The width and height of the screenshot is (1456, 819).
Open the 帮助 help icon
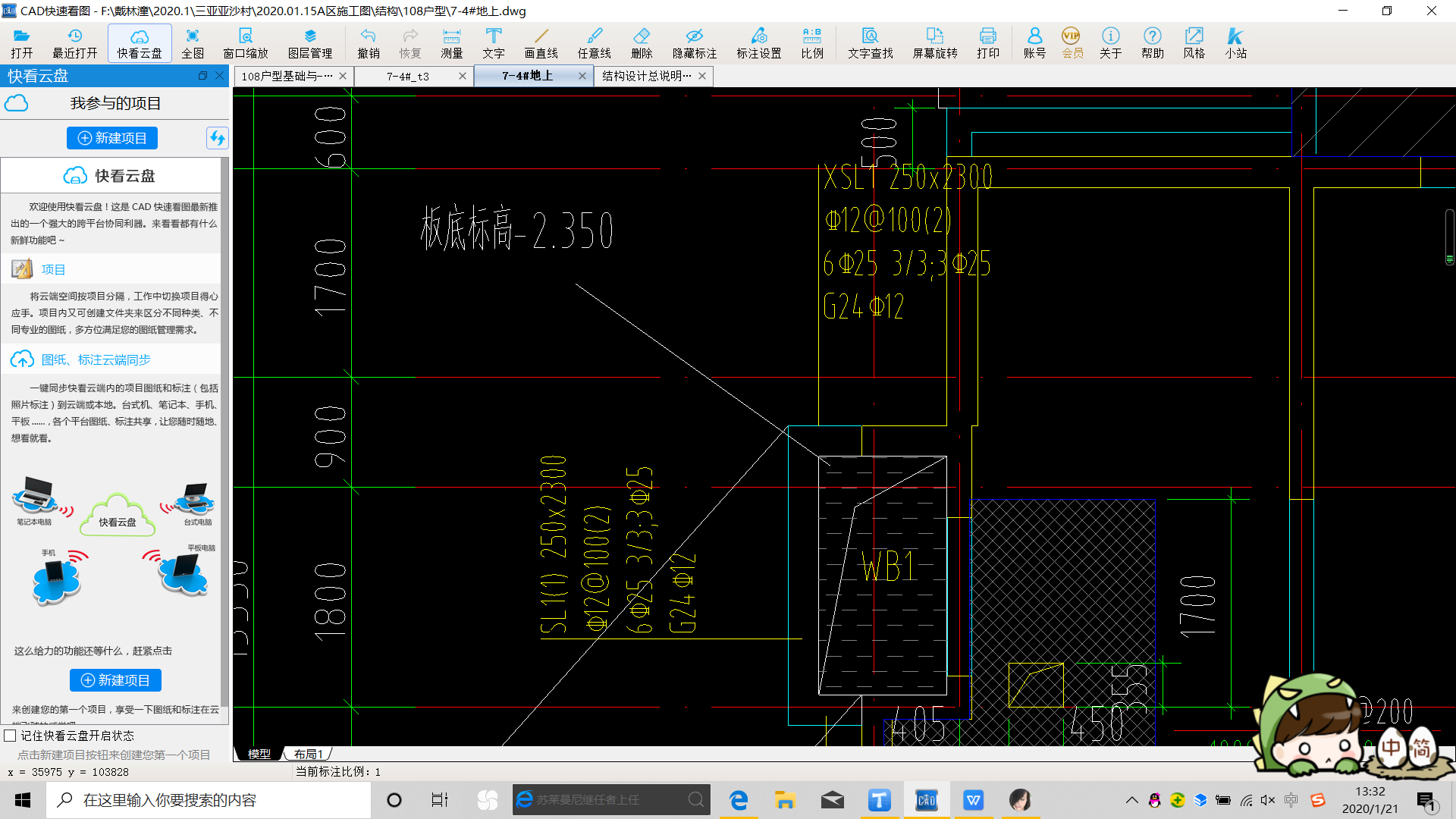click(1153, 43)
